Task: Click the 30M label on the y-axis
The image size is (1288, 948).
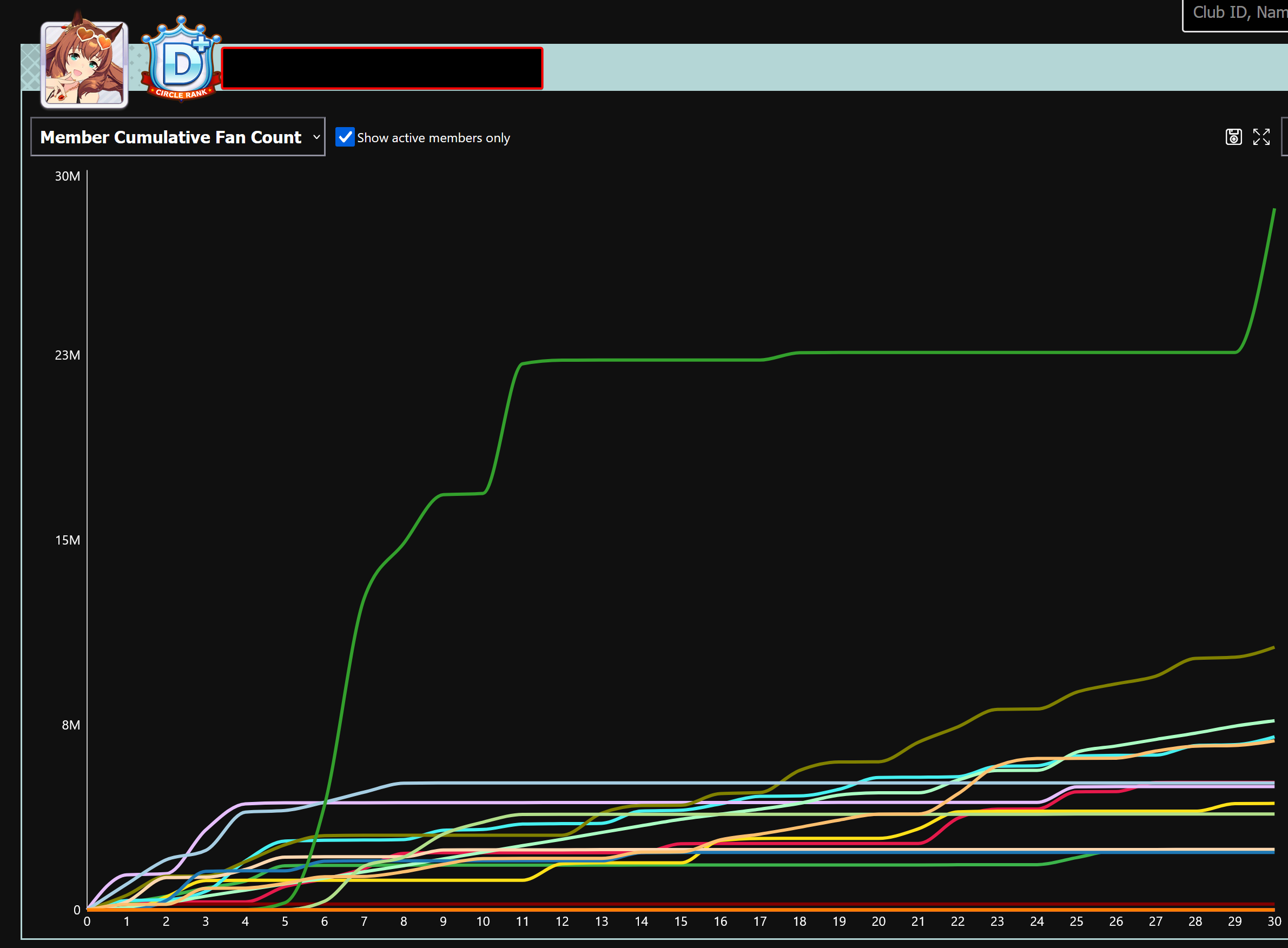Action: point(67,176)
